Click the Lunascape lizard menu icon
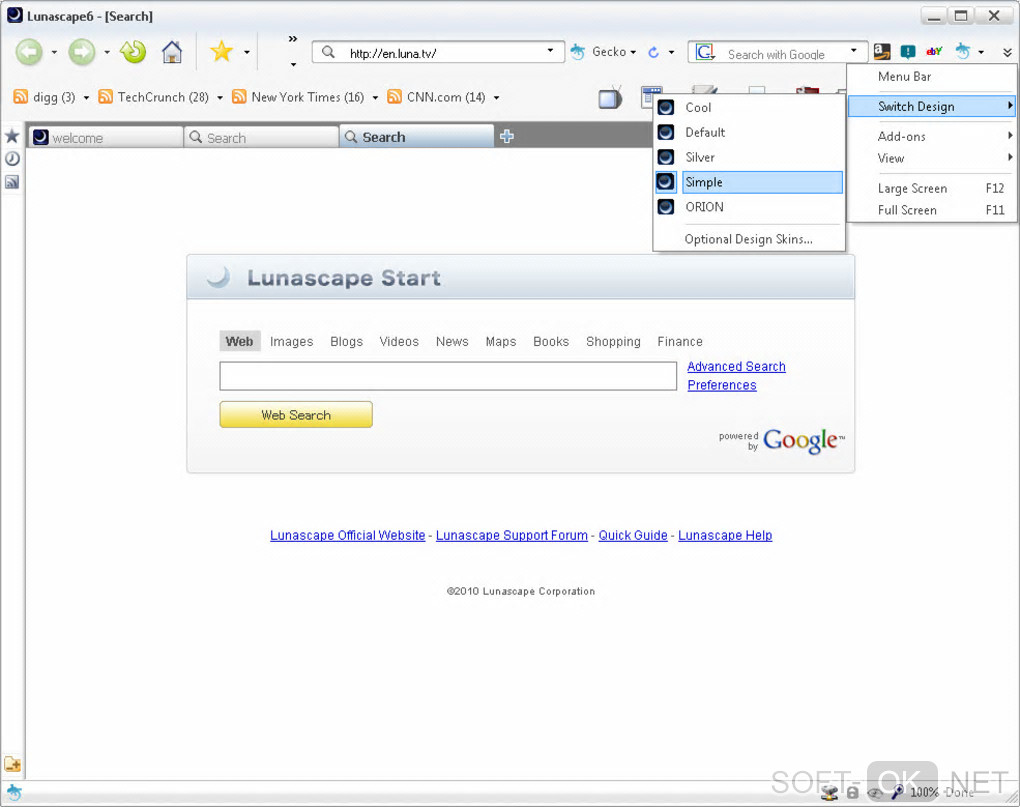The image size is (1020, 807). [x=963, y=51]
